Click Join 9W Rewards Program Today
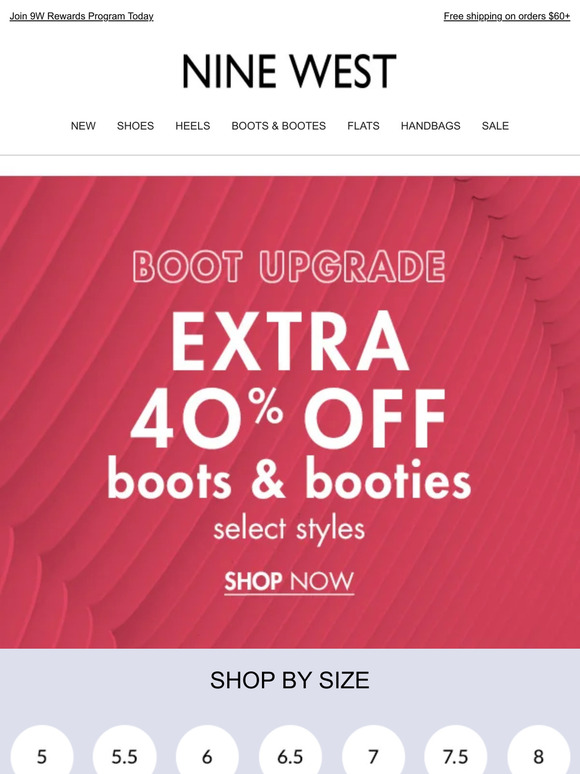Viewport: 580px width, 774px height. [81, 16]
